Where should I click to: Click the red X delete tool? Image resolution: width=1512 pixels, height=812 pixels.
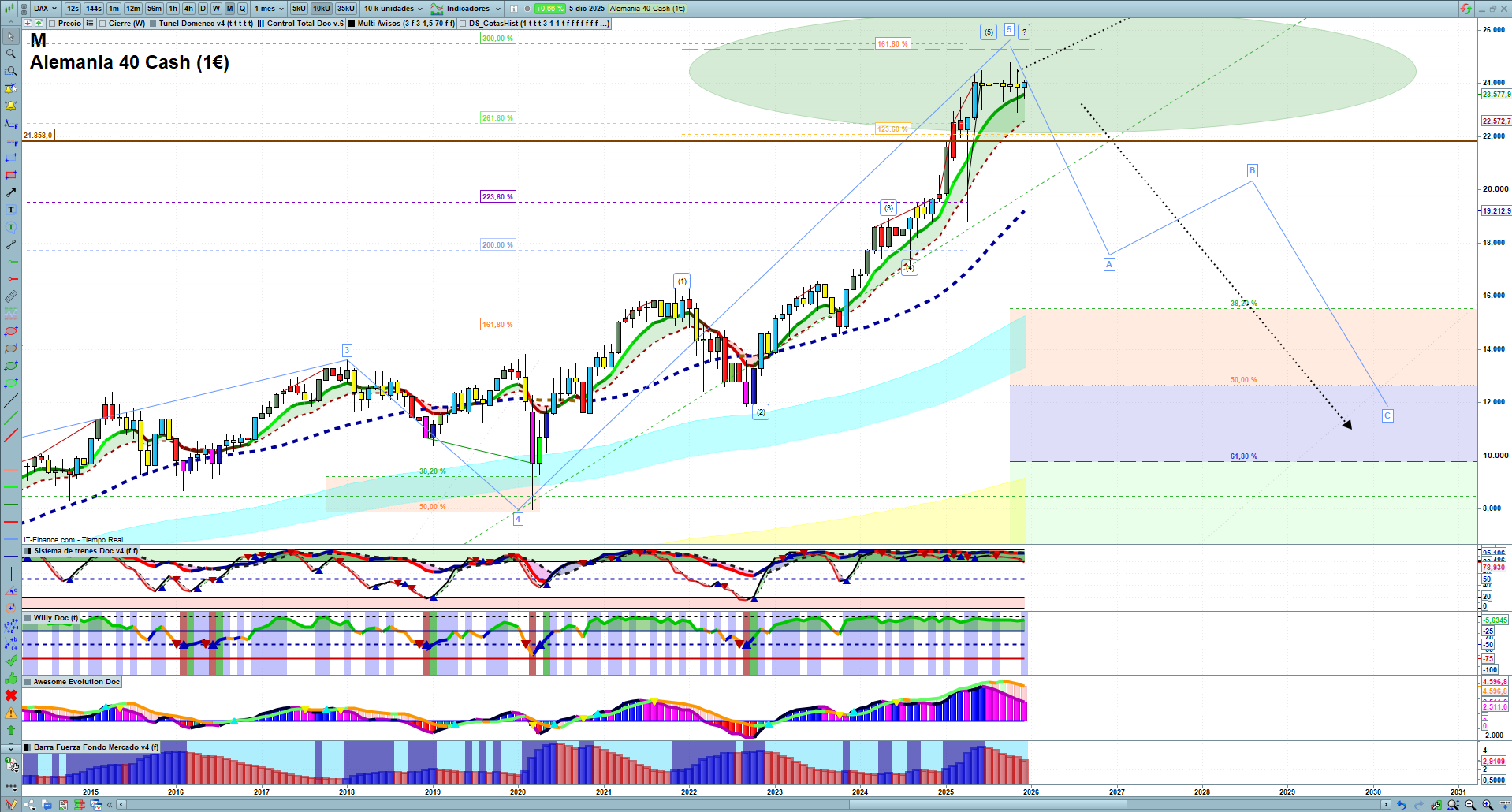click(11, 695)
